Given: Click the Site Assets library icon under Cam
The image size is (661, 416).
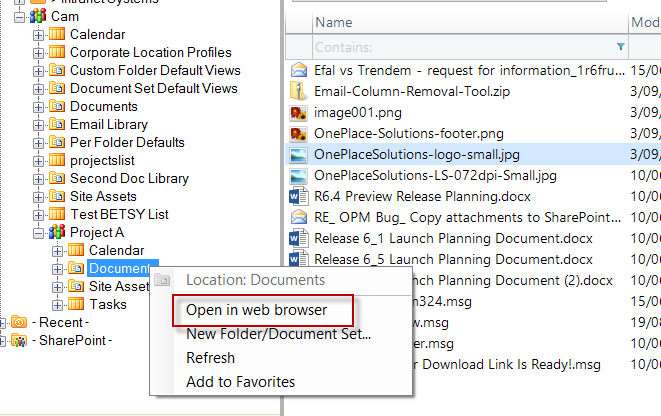Looking at the screenshot, I should (x=57, y=197).
